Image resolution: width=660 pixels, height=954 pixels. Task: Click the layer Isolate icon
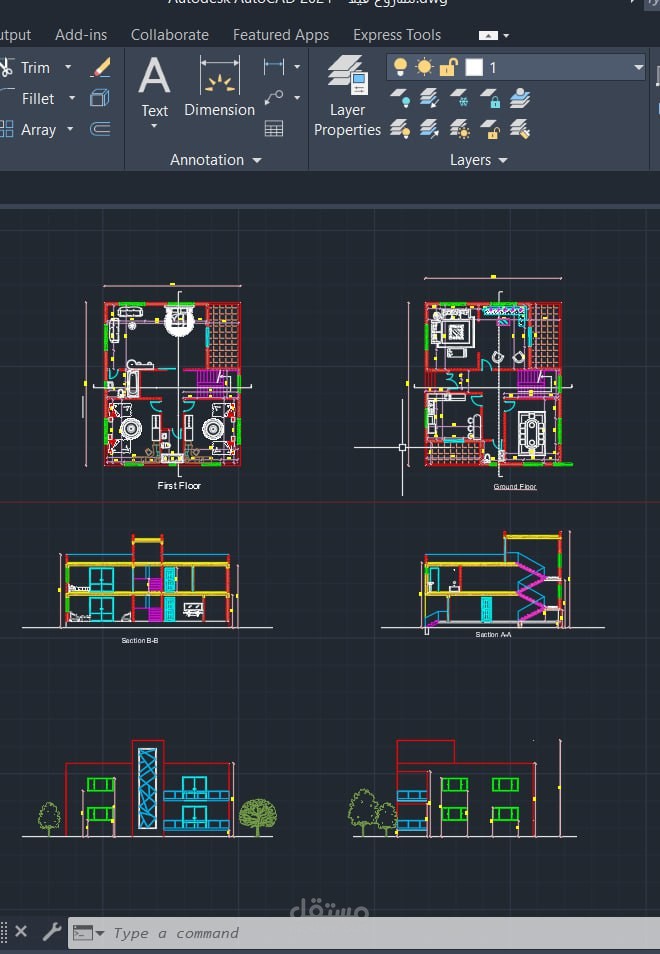[x=429, y=98]
